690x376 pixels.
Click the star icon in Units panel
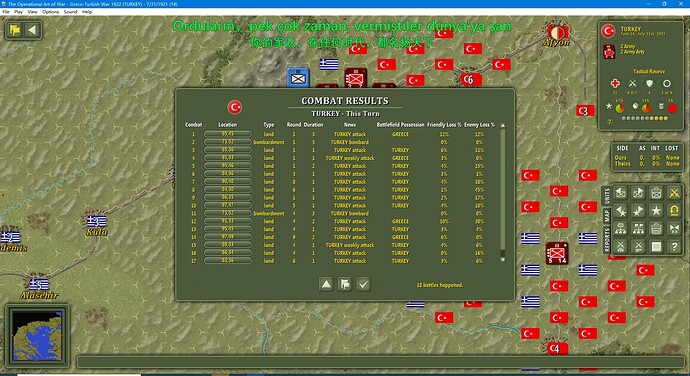tap(656, 211)
